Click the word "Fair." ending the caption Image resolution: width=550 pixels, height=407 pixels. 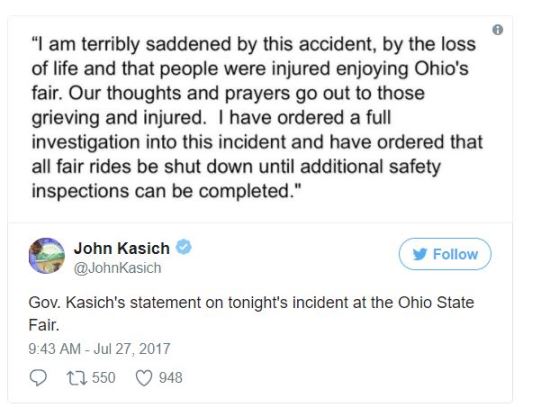point(44,325)
